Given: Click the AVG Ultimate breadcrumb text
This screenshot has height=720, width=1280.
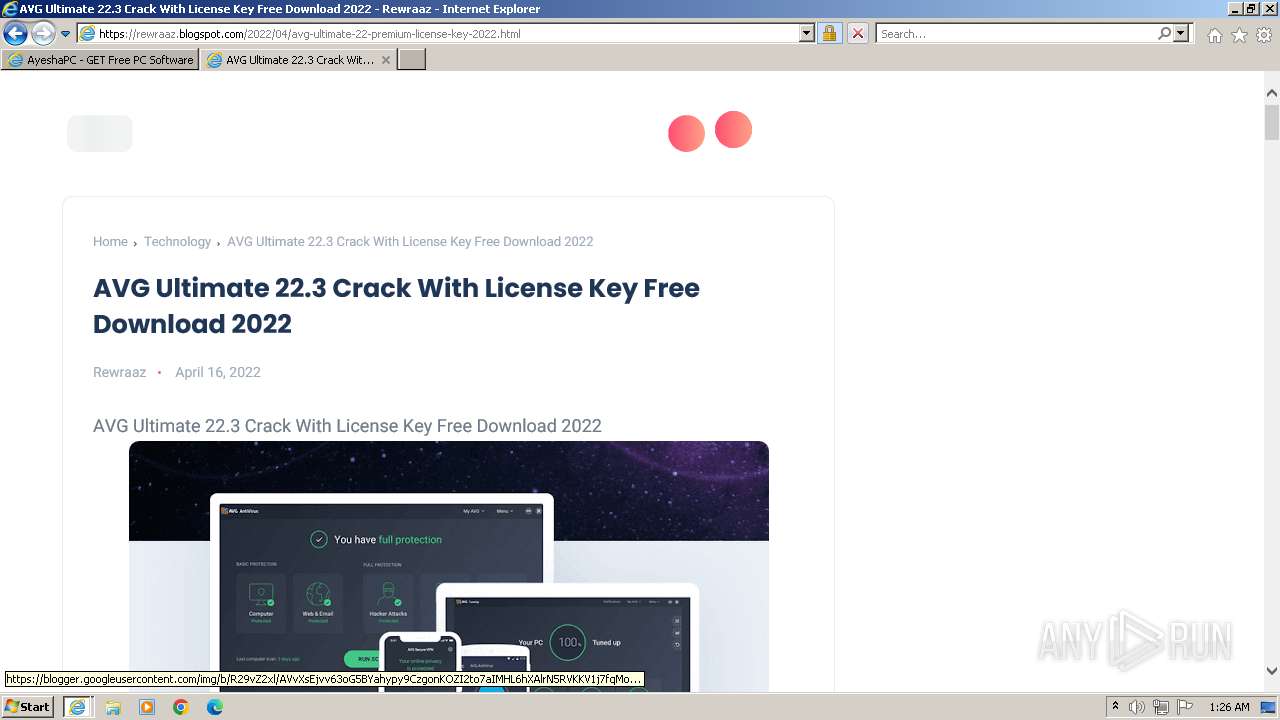Looking at the screenshot, I should click(x=410, y=242).
